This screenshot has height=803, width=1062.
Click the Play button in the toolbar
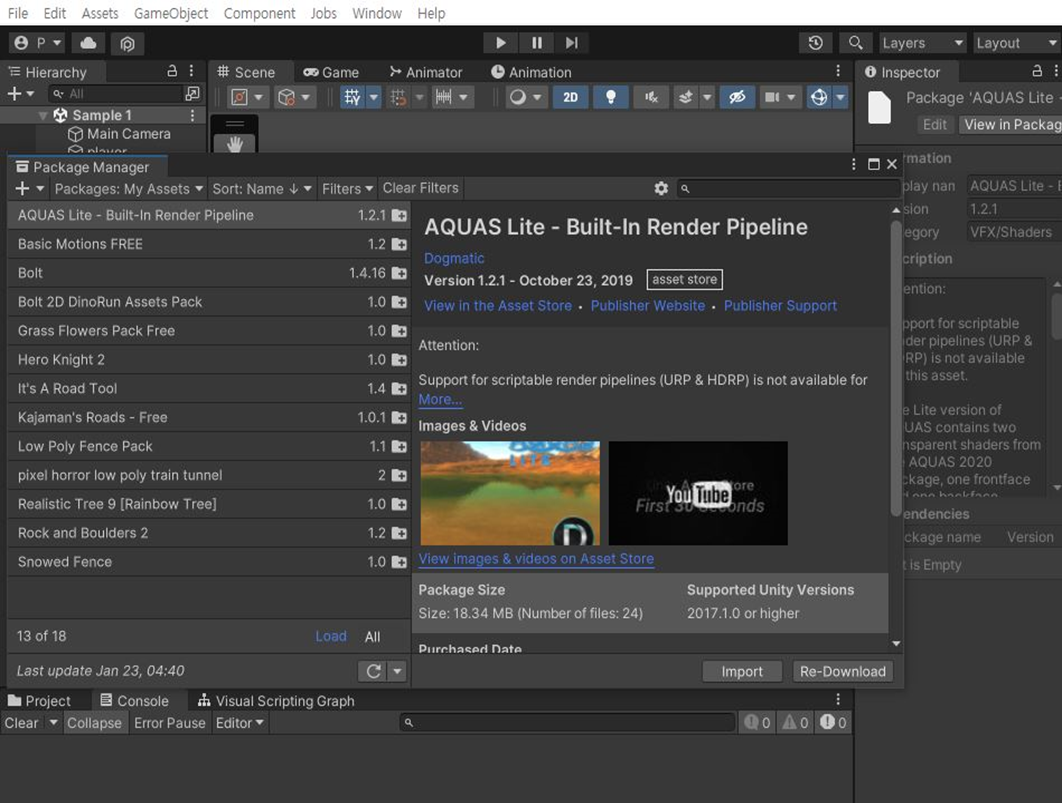coord(501,43)
